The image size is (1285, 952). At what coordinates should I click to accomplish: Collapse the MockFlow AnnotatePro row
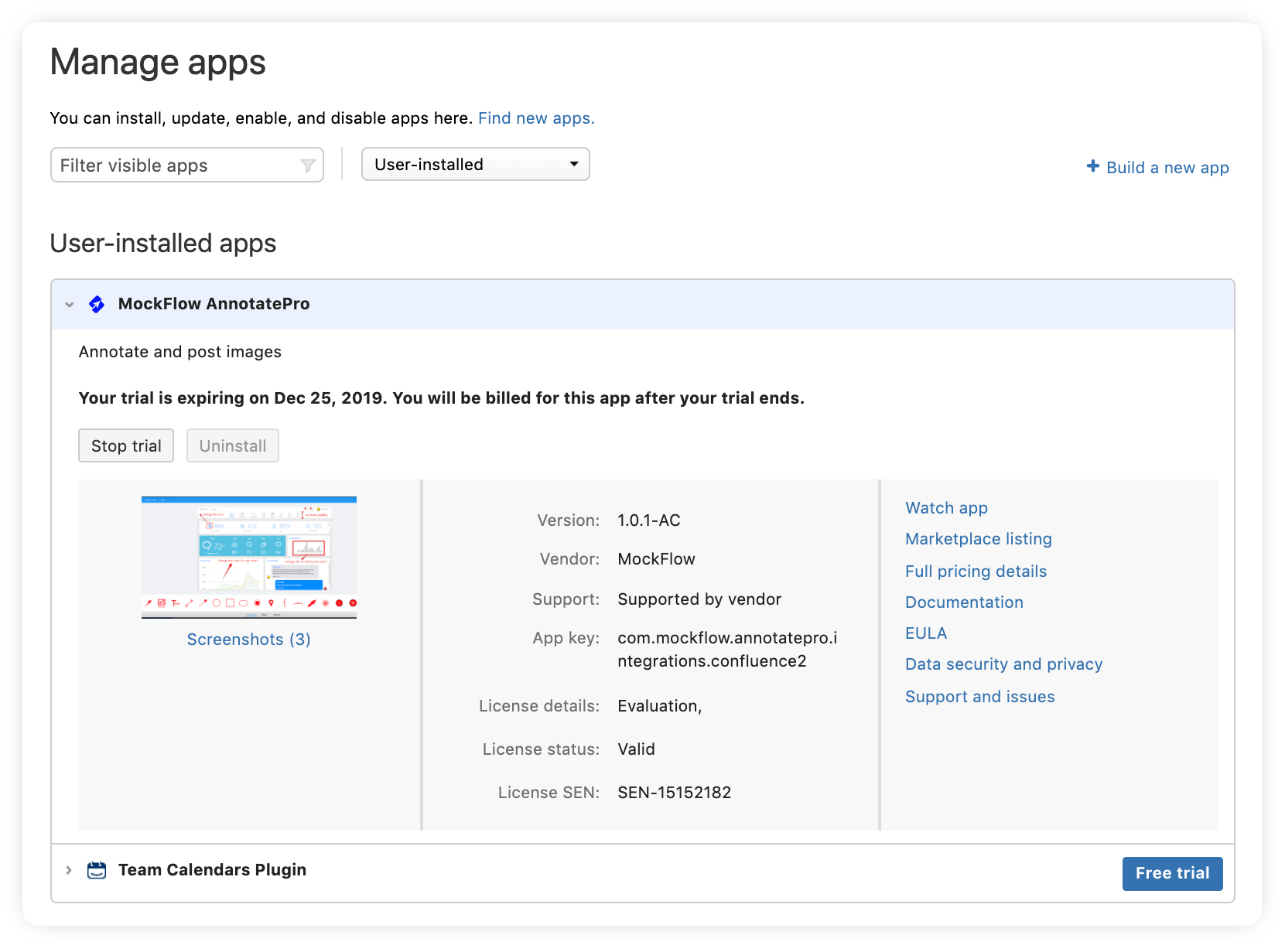tap(70, 305)
